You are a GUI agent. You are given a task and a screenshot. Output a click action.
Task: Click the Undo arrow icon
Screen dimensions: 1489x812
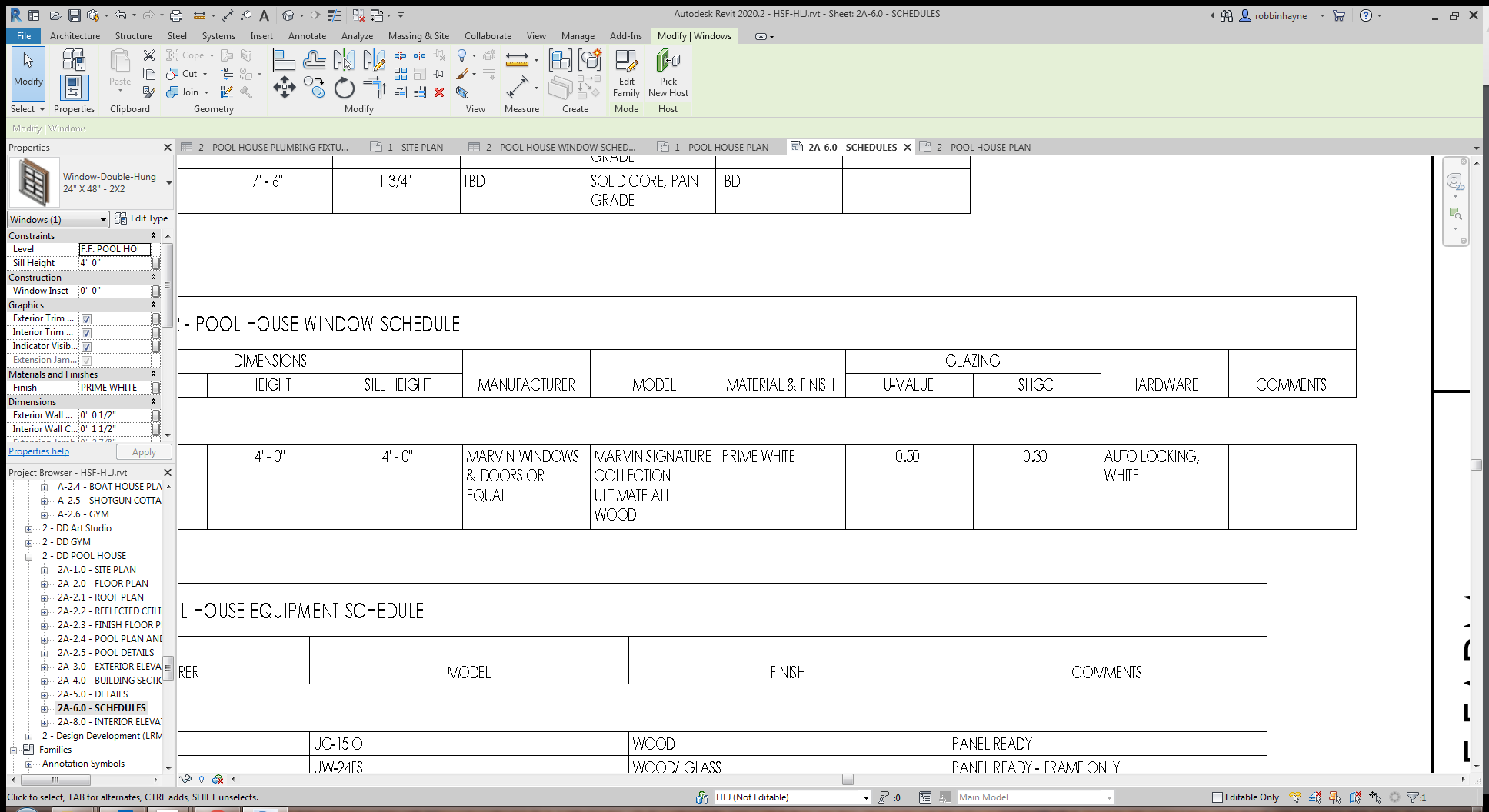pos(121,15)
